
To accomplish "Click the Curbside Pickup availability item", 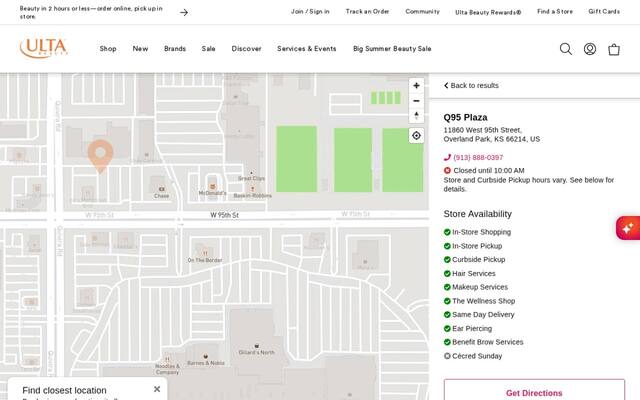I will click(x=475, y=260).
